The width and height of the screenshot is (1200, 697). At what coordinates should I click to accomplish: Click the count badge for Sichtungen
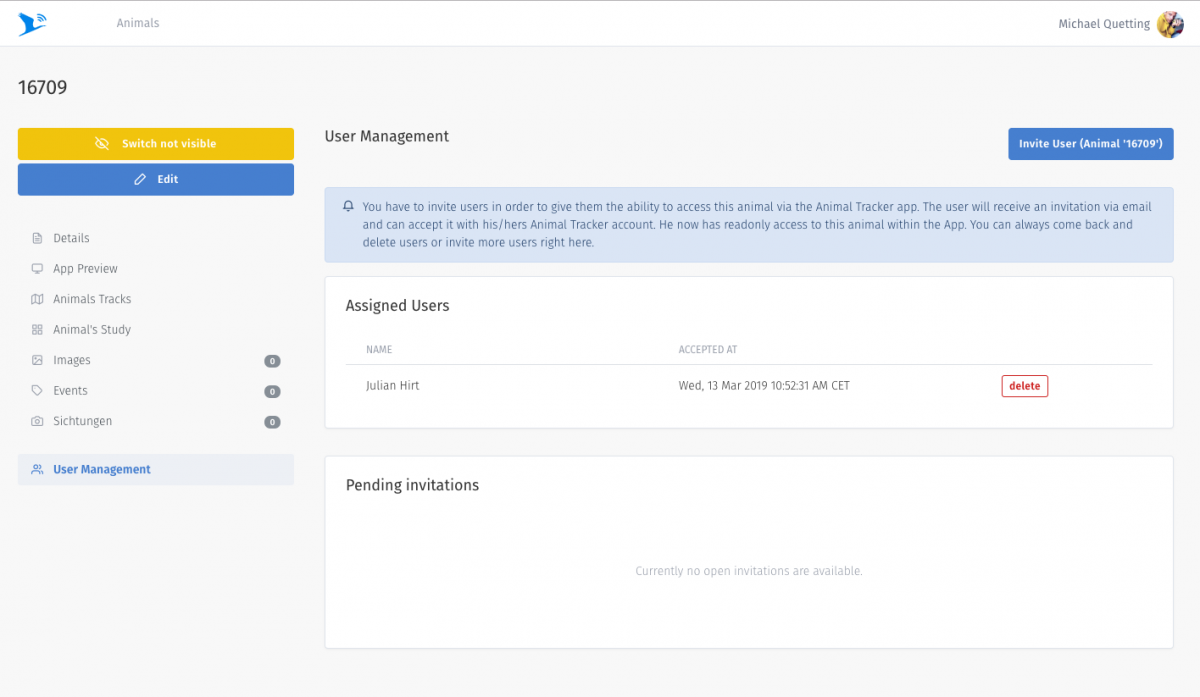272,422
